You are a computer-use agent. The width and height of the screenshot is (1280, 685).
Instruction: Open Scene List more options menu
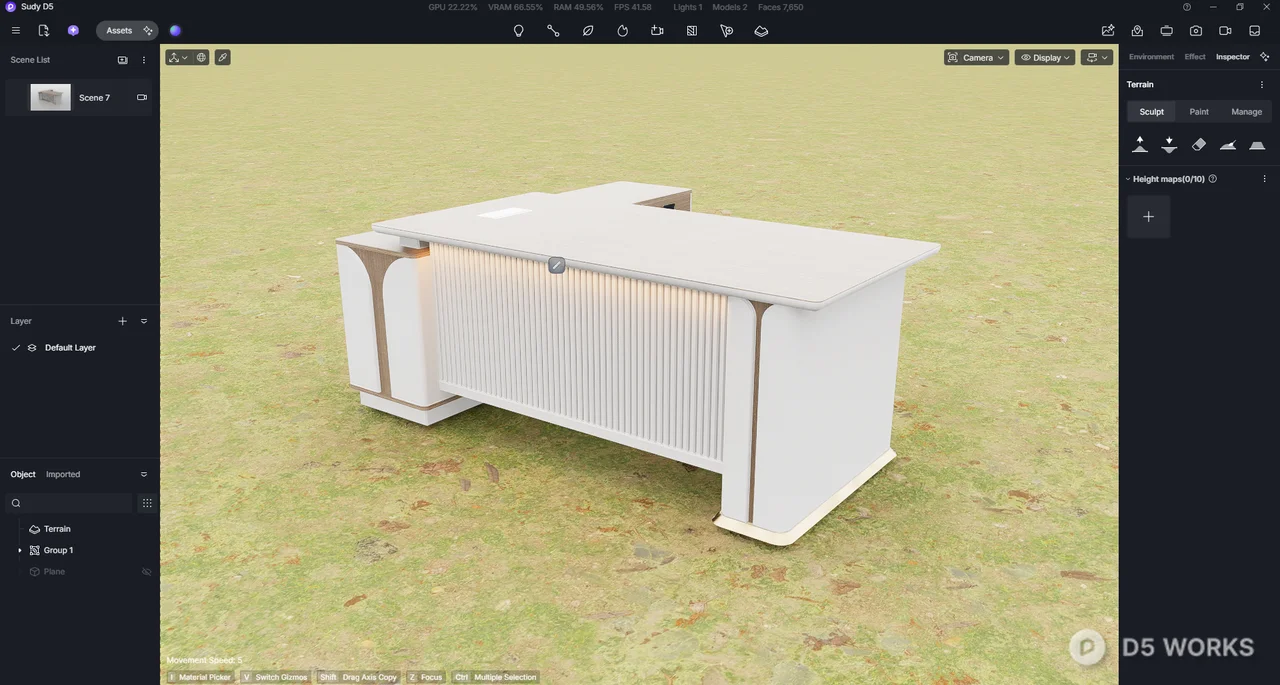coord(144,60)
